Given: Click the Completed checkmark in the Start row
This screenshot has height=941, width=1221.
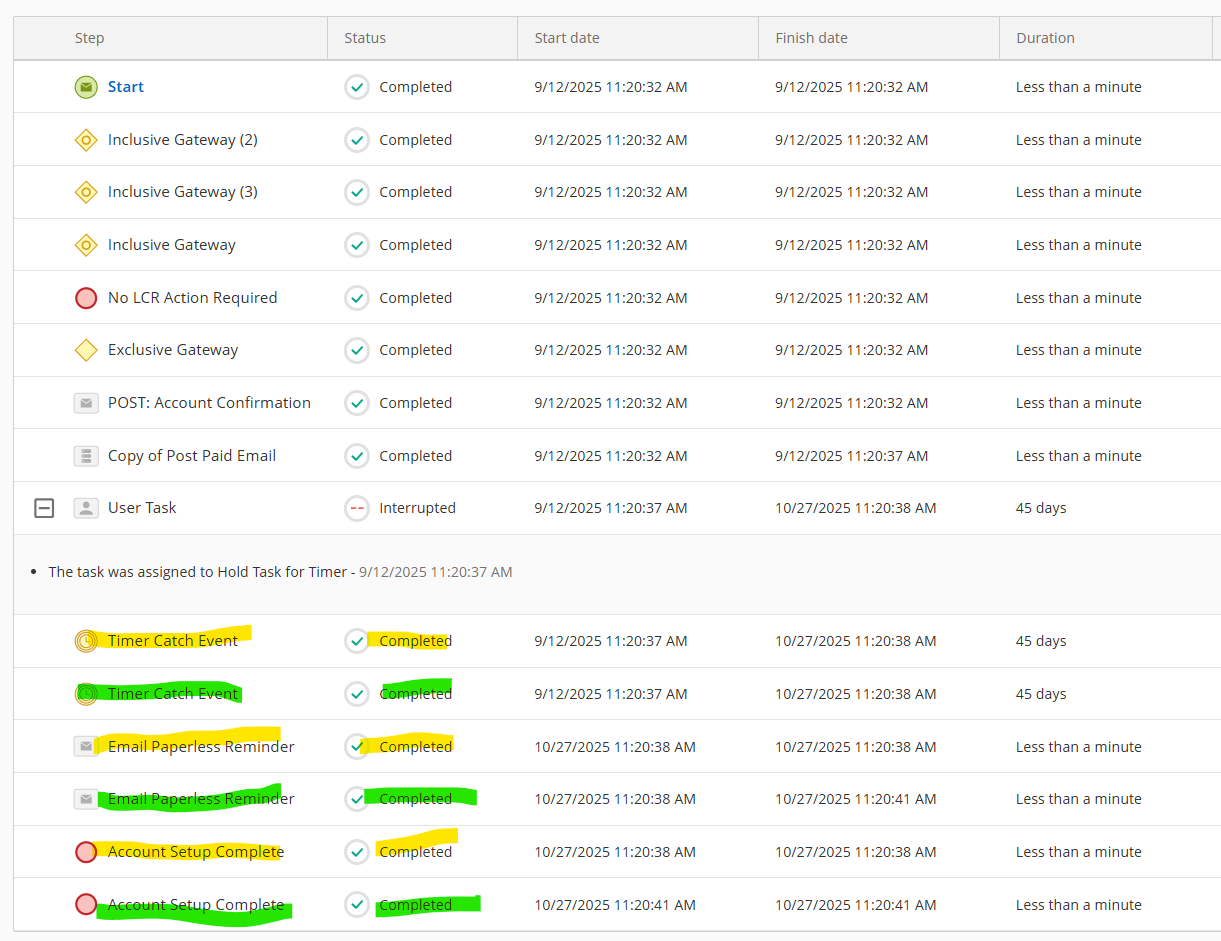Looking at the screenshot, I should pyautogui.click(x=357, y=87).
